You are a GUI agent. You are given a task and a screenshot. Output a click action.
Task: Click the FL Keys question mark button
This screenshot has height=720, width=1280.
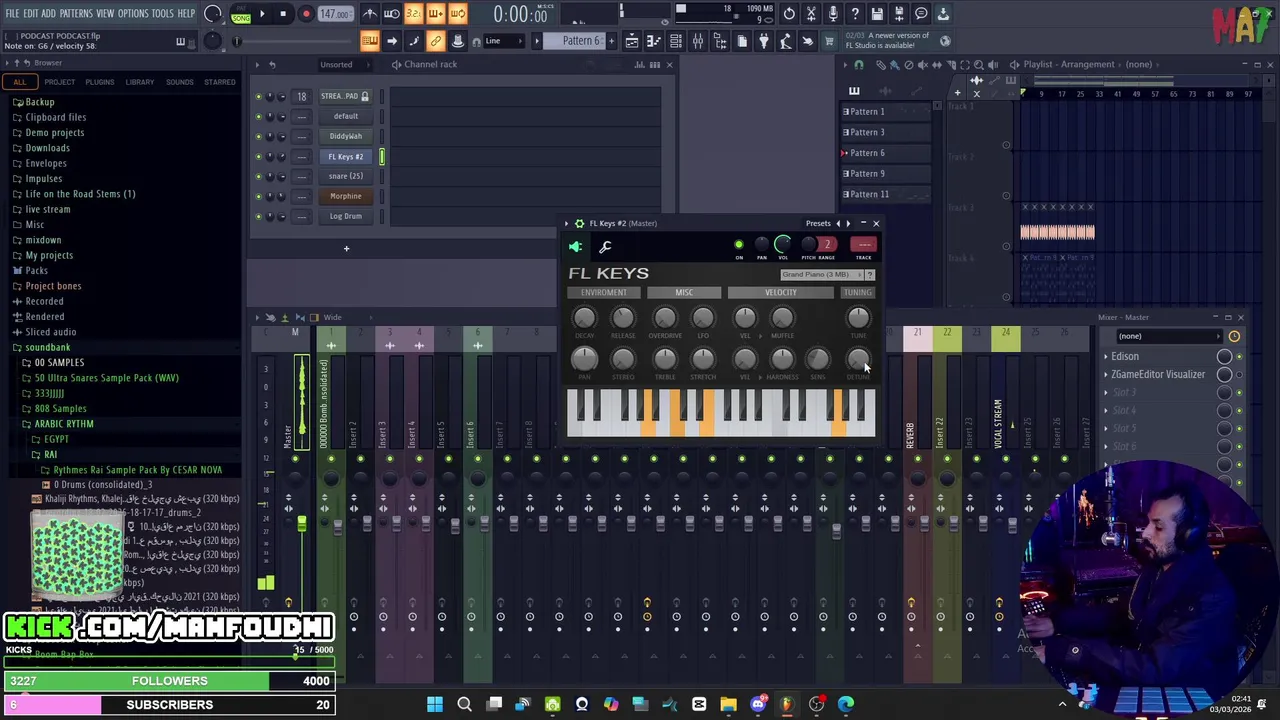click(869, 275)
